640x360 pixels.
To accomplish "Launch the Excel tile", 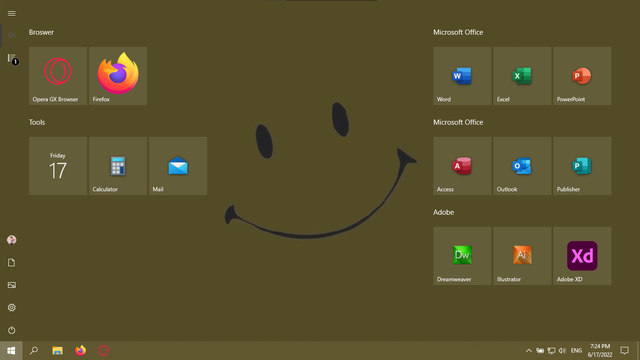I will pos(522,76).
